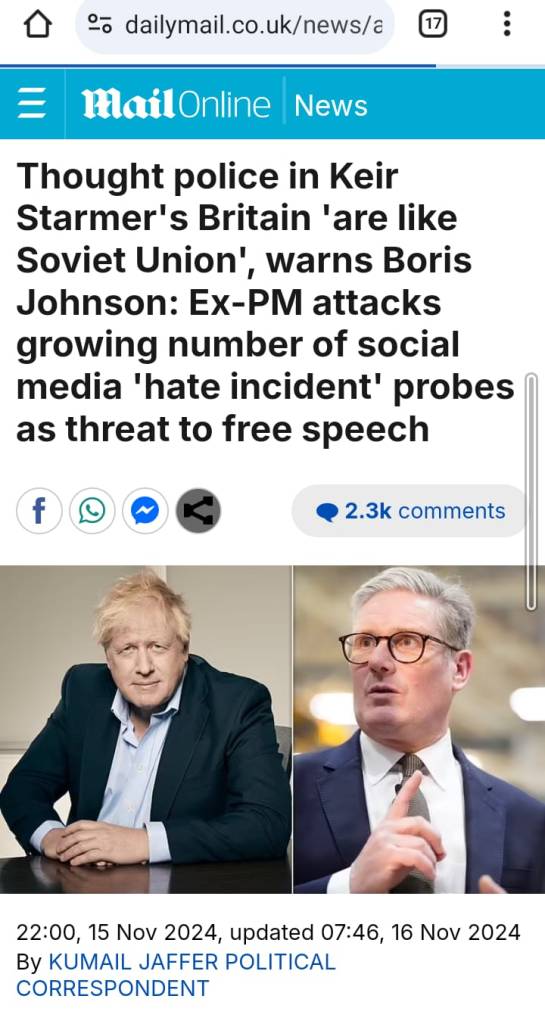Open the Kumail Jaffer author link
Screen dimensions: 545x1024
tap(176, 974)
